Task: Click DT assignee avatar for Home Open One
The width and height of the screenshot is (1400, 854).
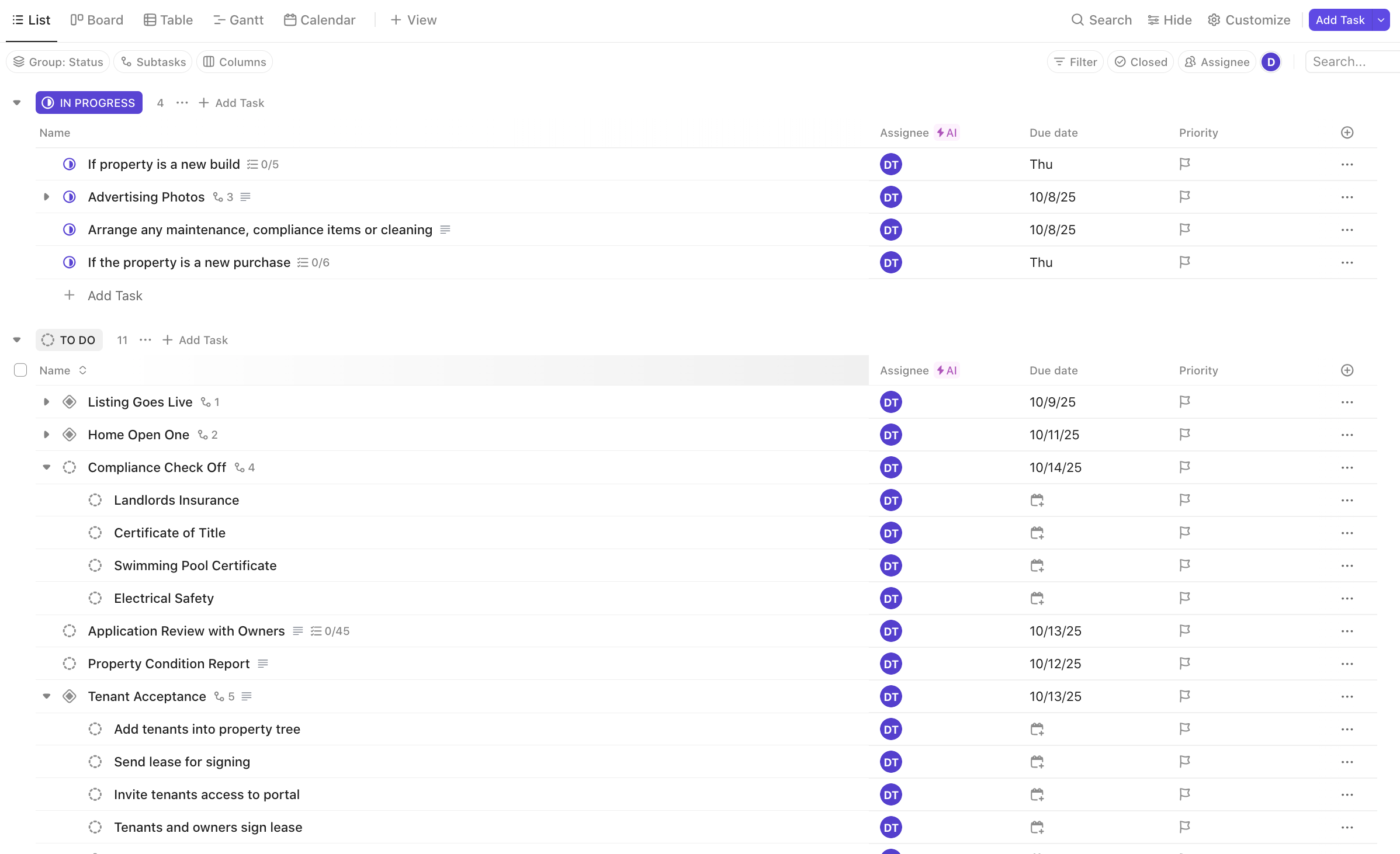Action: tap(890, 435)
